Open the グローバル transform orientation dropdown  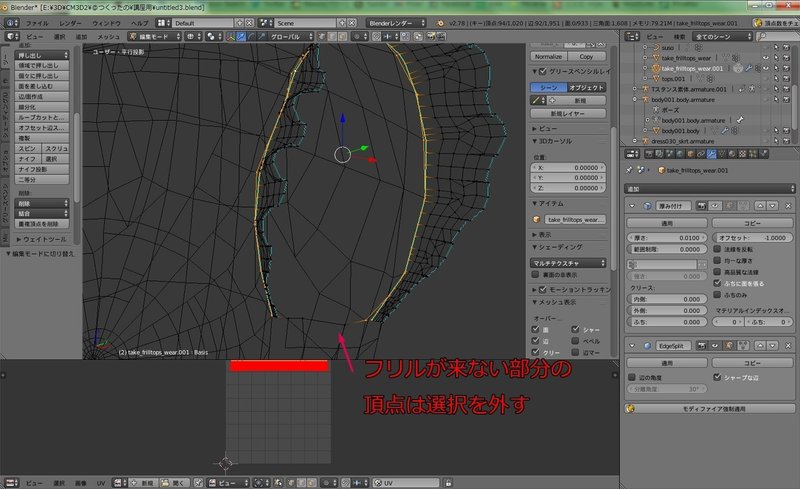coord(289,37)
